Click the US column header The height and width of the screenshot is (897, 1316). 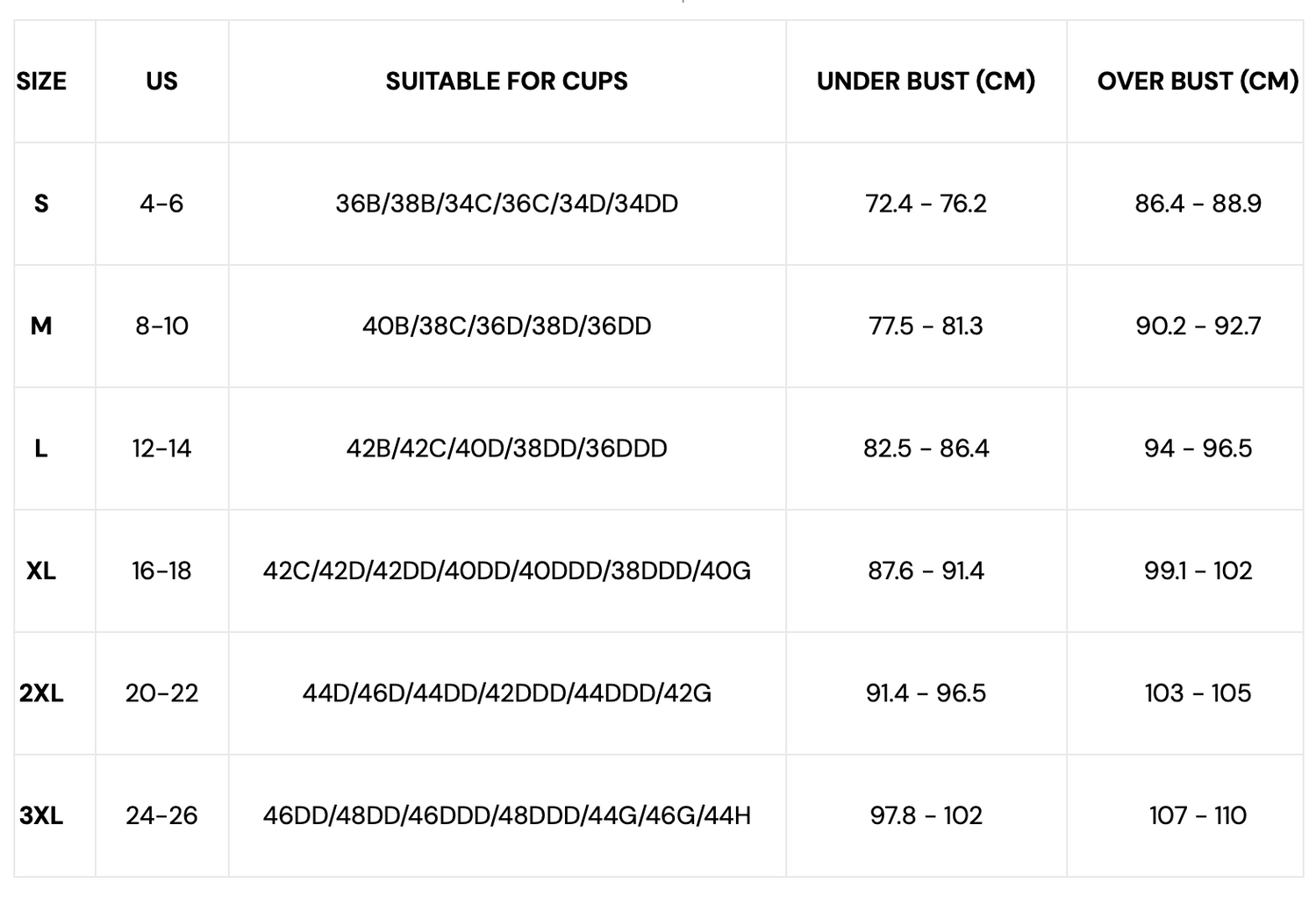[161, 82]
